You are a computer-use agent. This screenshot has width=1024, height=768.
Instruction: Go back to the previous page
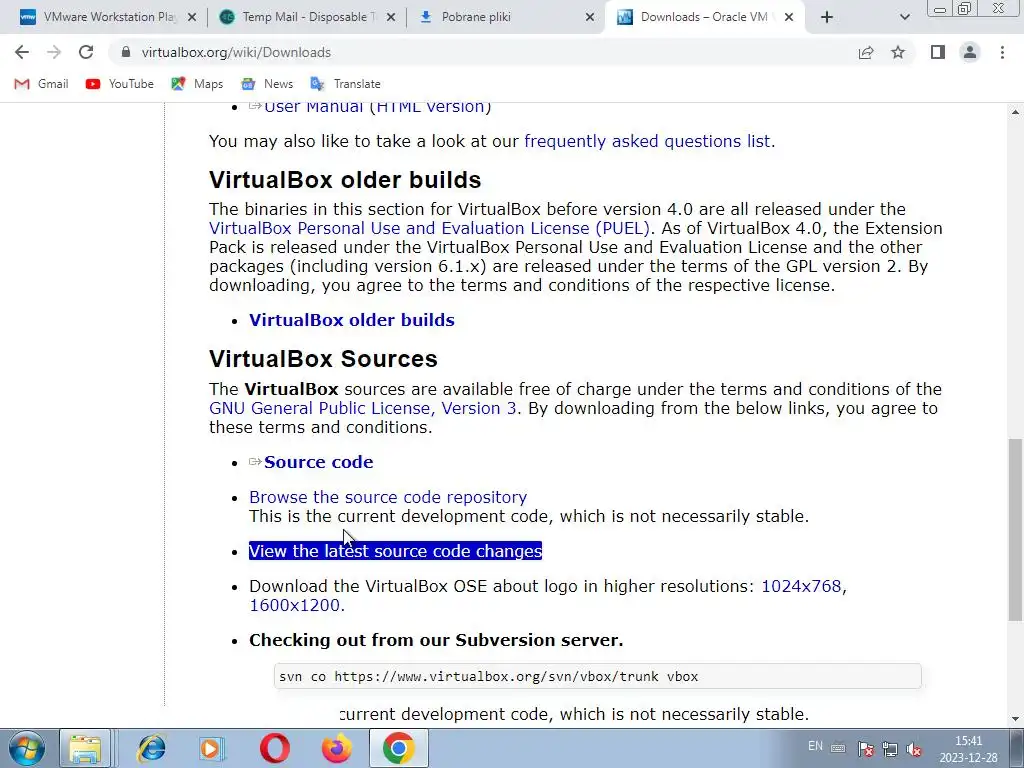pyautogui.click(x=22, y=52)
